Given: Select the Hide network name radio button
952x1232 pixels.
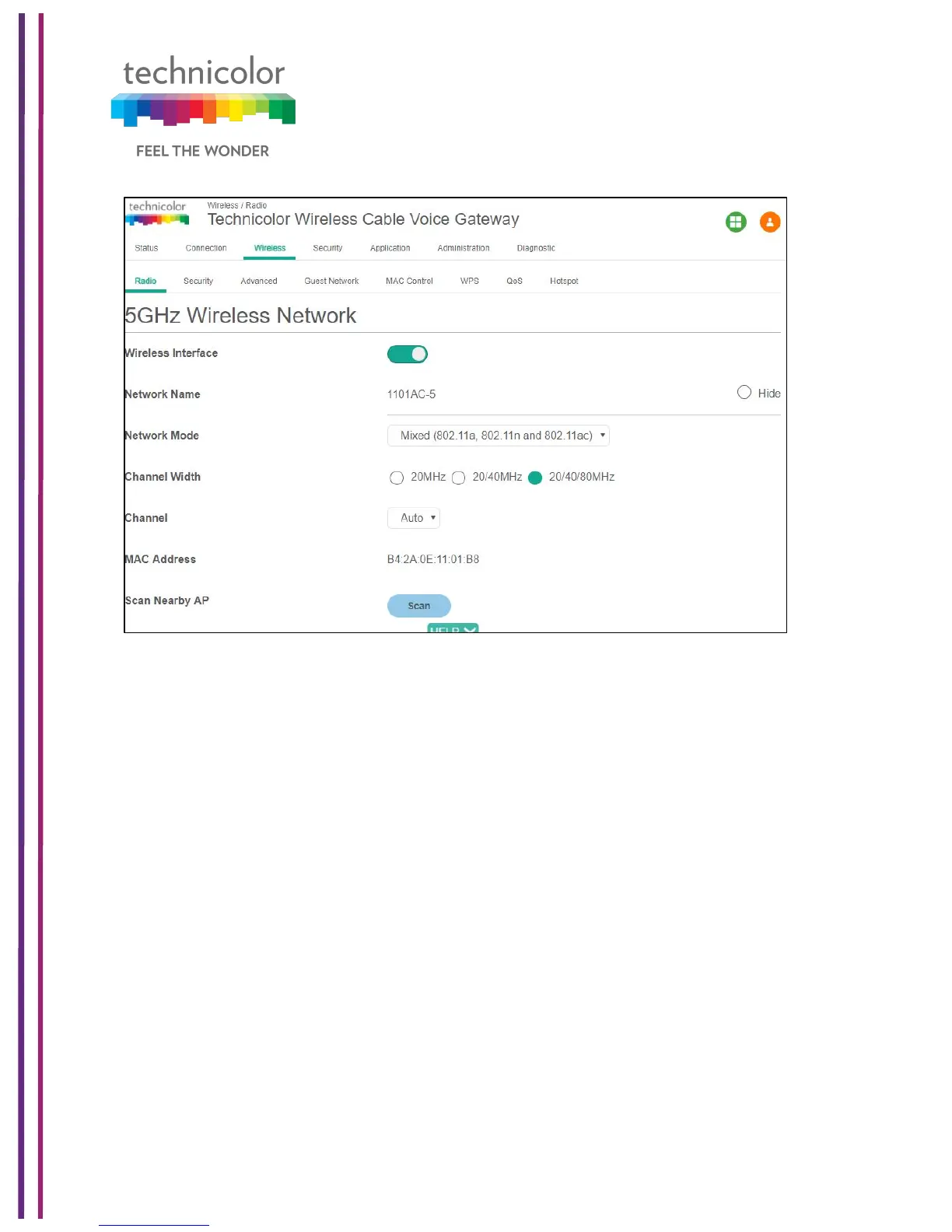Looking at the screenshot, I should [744, 393].
